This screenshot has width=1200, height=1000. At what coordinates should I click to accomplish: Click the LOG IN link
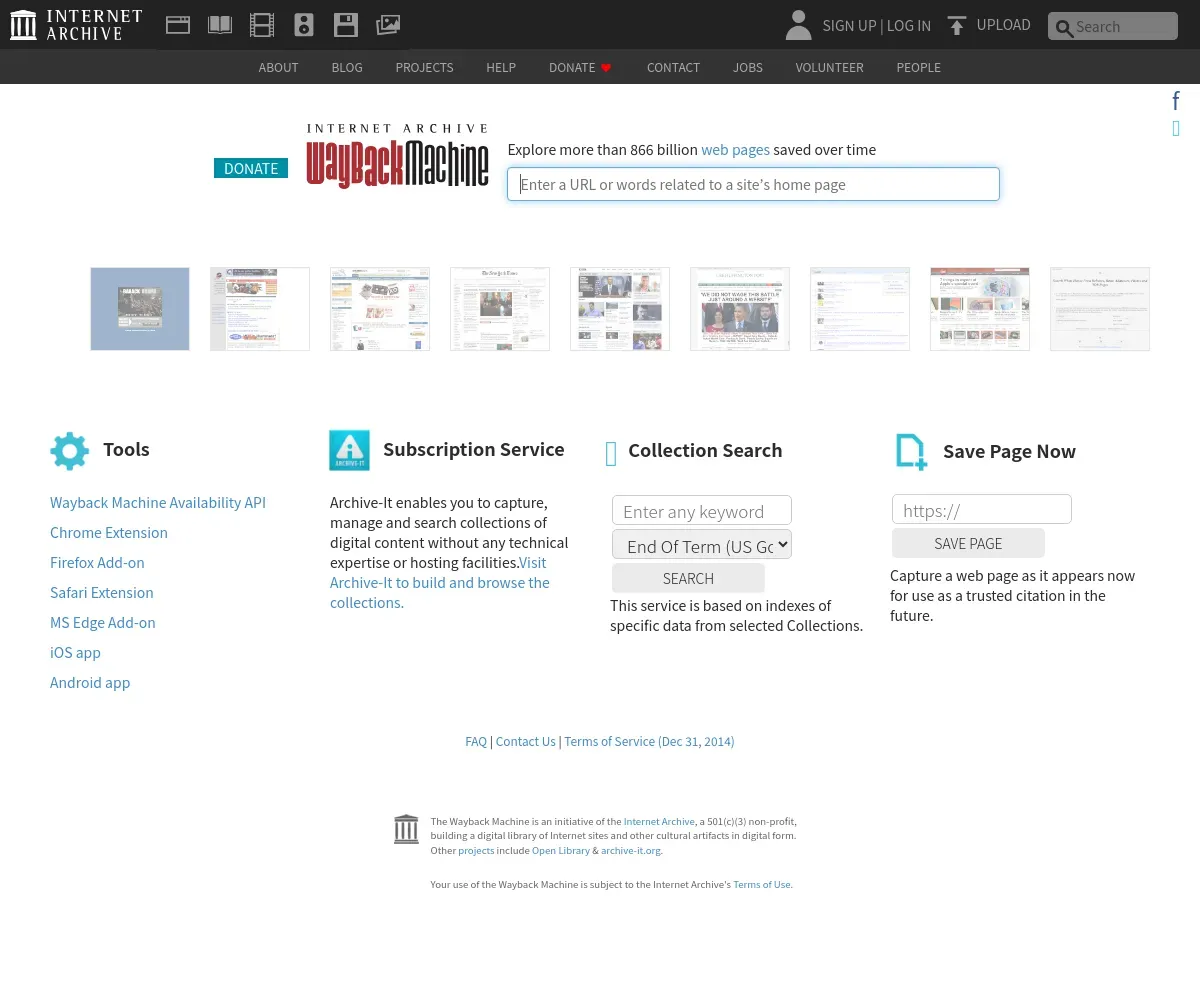[909, 26]
